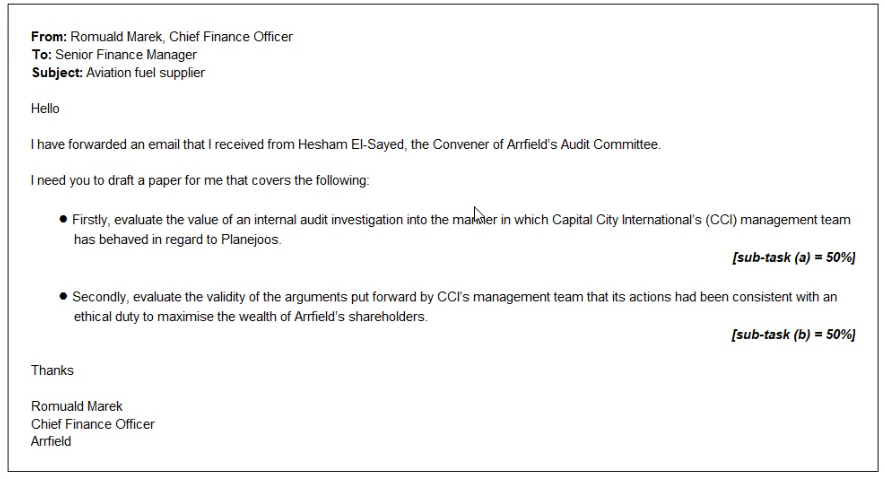The image size is (885, 479).
Task: Click the "Hello" greeting line
Action: pyautogui.click(x=45, y=109)
